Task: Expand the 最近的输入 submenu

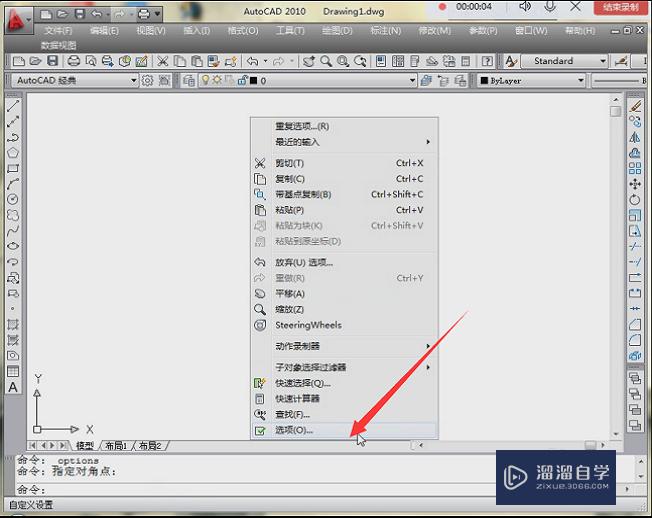Action: [x=345, y=142]
